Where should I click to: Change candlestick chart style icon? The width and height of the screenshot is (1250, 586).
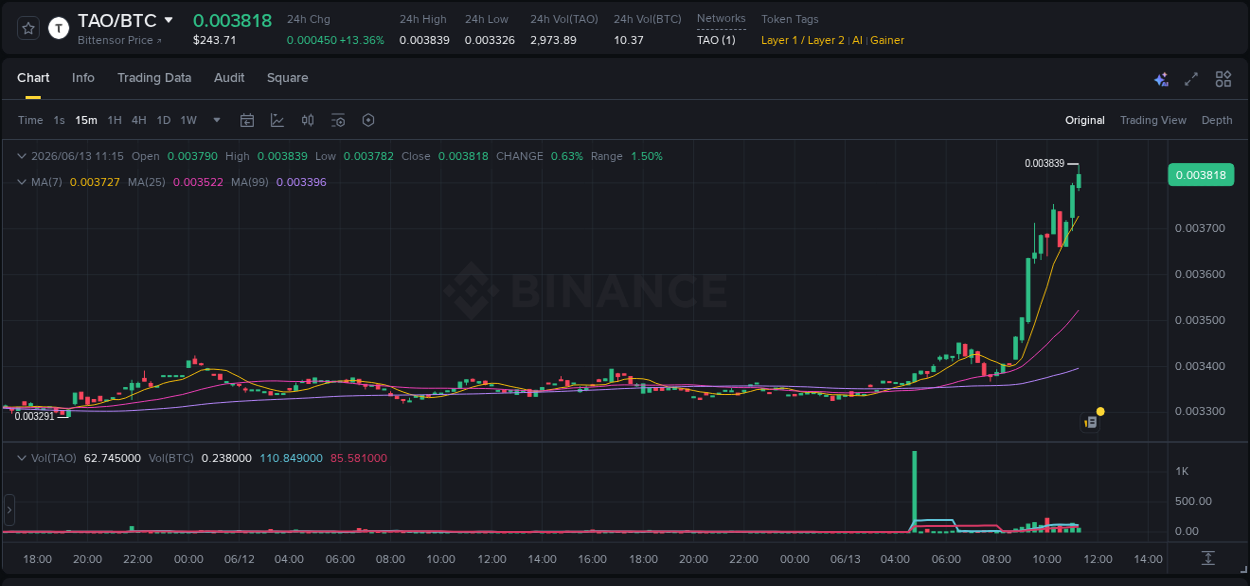coord(308,120)
